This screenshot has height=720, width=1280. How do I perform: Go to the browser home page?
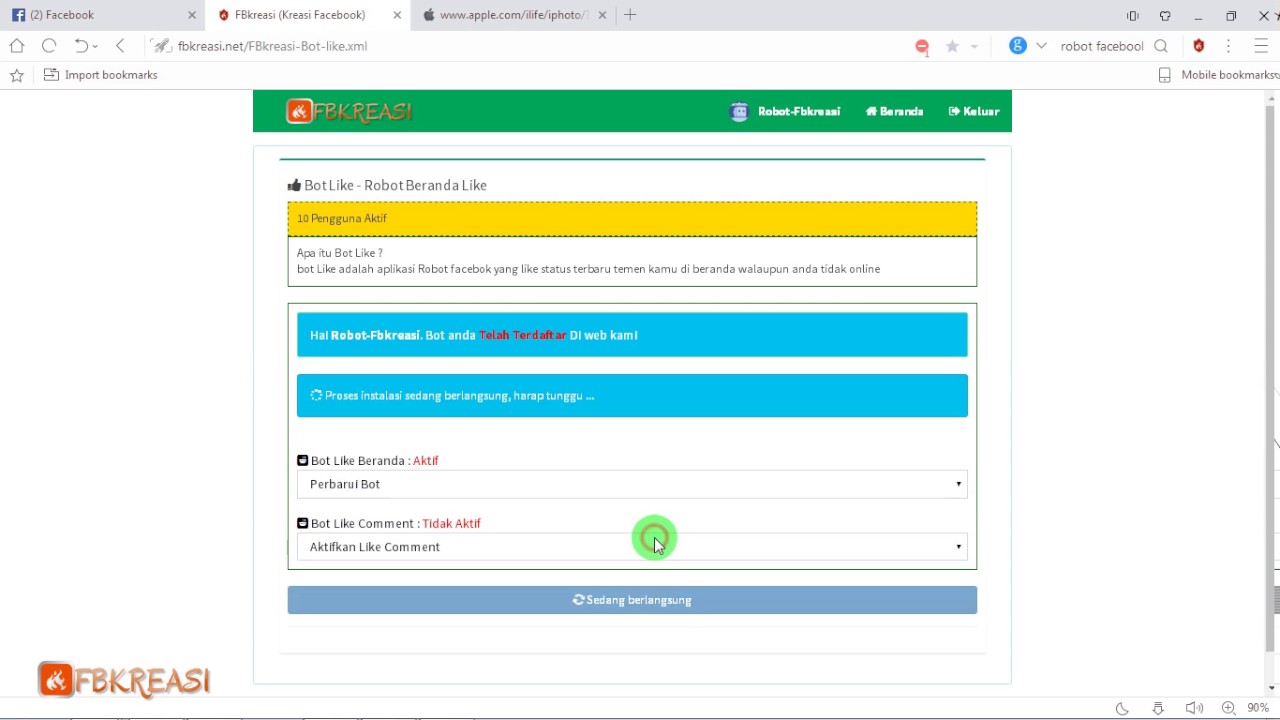click(x=16, y=46)
